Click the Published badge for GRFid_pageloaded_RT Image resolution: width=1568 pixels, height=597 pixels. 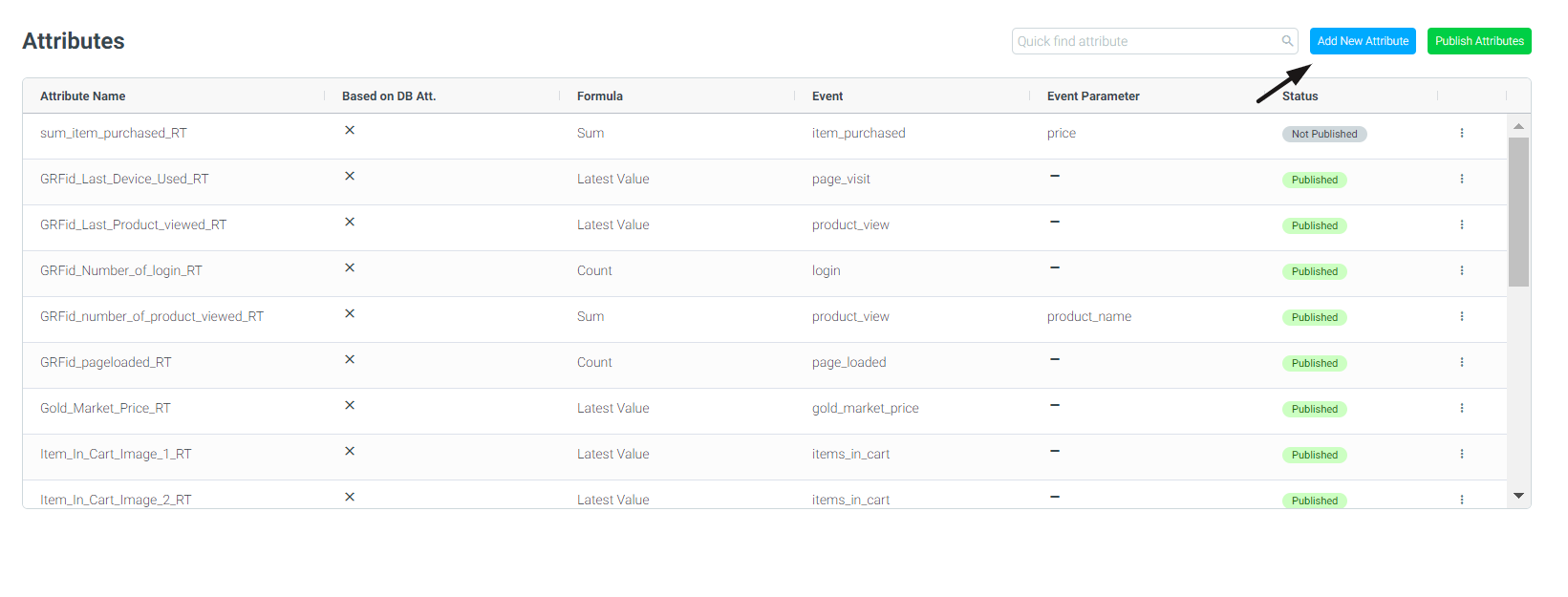point(1315,363)
